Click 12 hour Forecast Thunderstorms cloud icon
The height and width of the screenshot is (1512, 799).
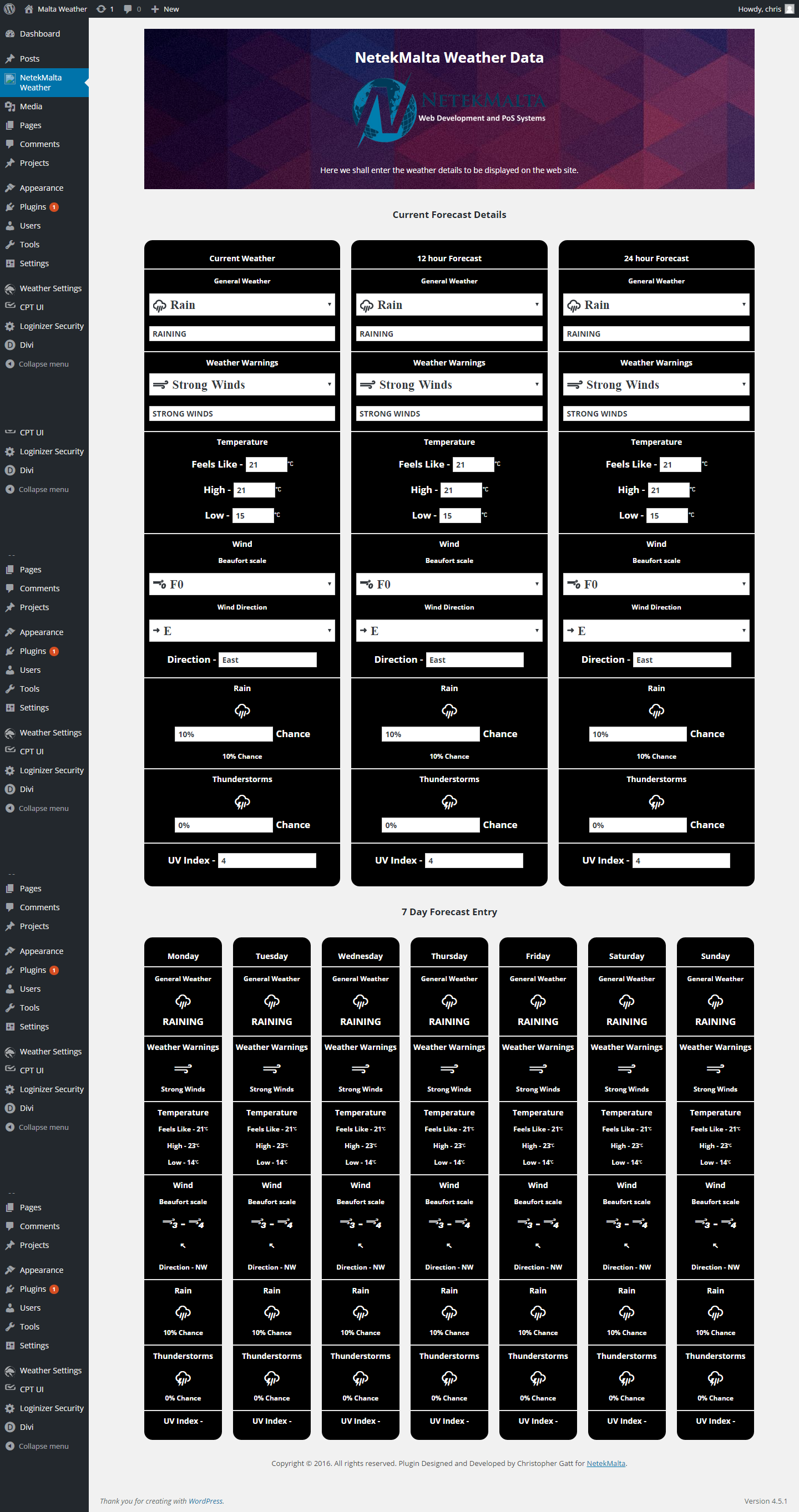[449, 803]
